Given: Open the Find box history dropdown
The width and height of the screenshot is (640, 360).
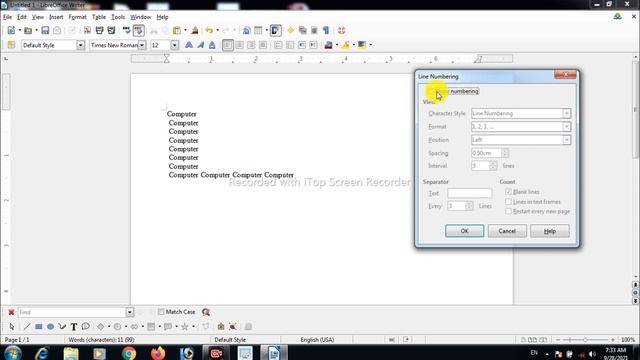Looking at the screenshot, I should coord(129,312).
